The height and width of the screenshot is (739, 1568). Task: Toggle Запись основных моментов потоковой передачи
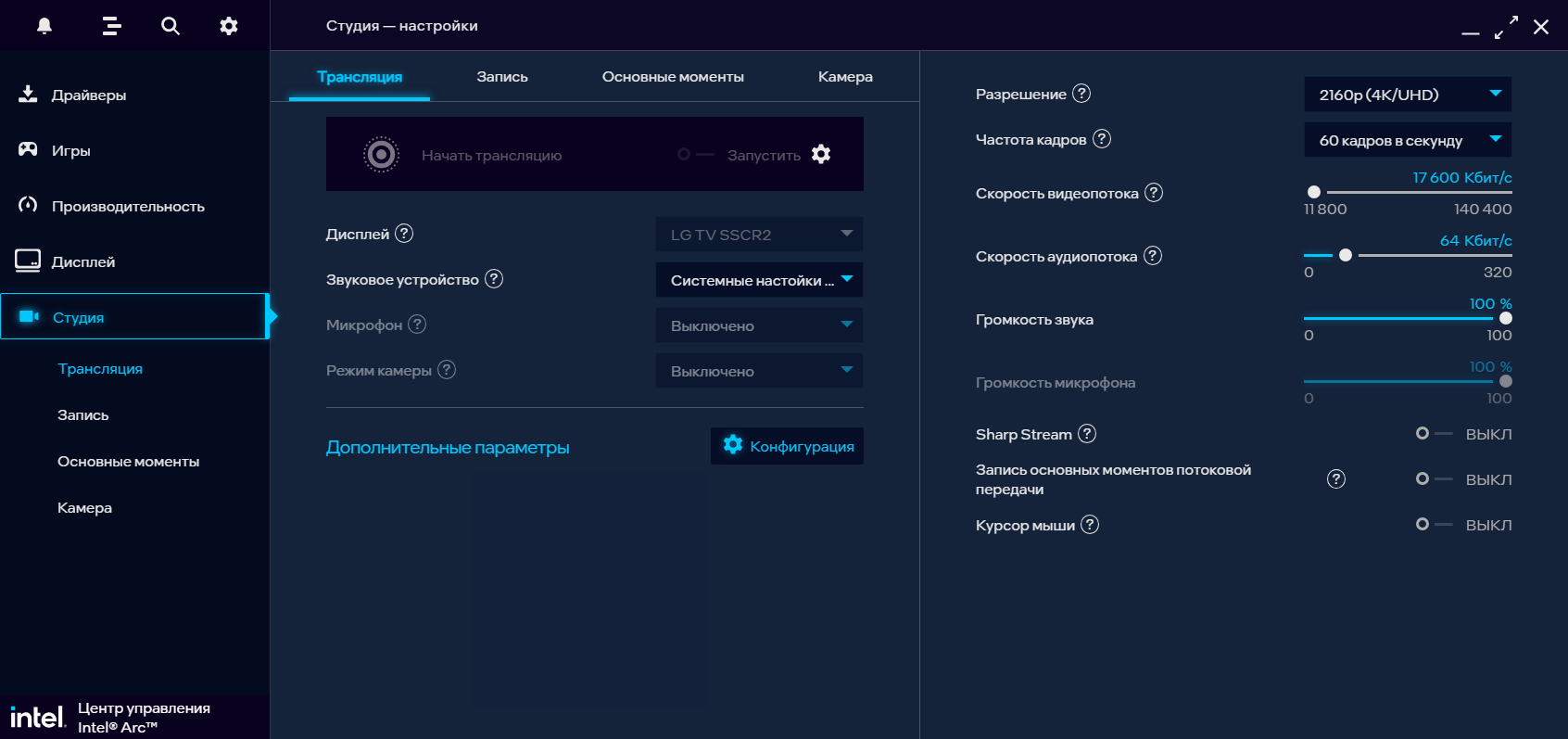click(x=1434, y=479)
